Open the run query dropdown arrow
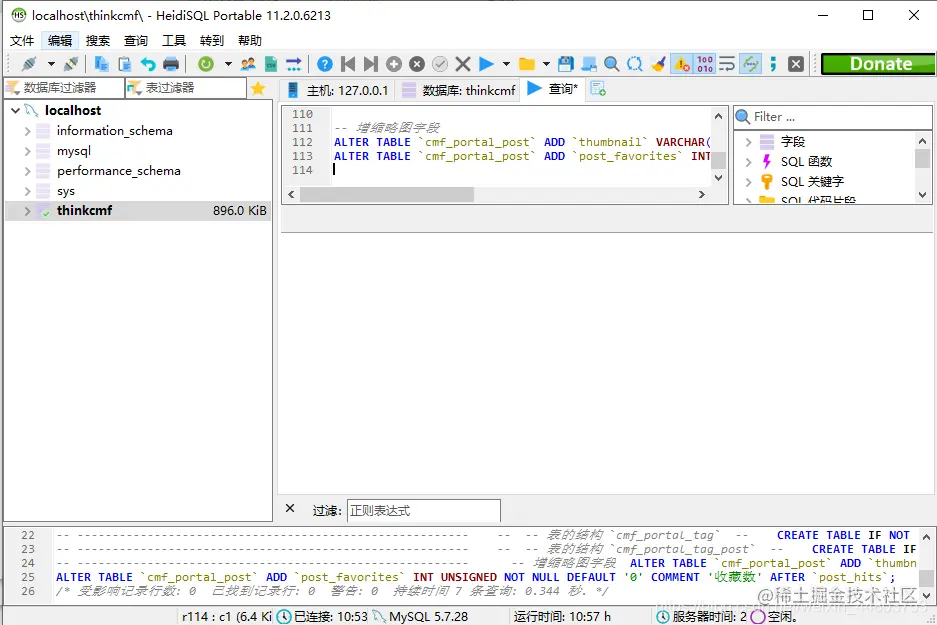The image size is (937, 625). pos(506,63)
